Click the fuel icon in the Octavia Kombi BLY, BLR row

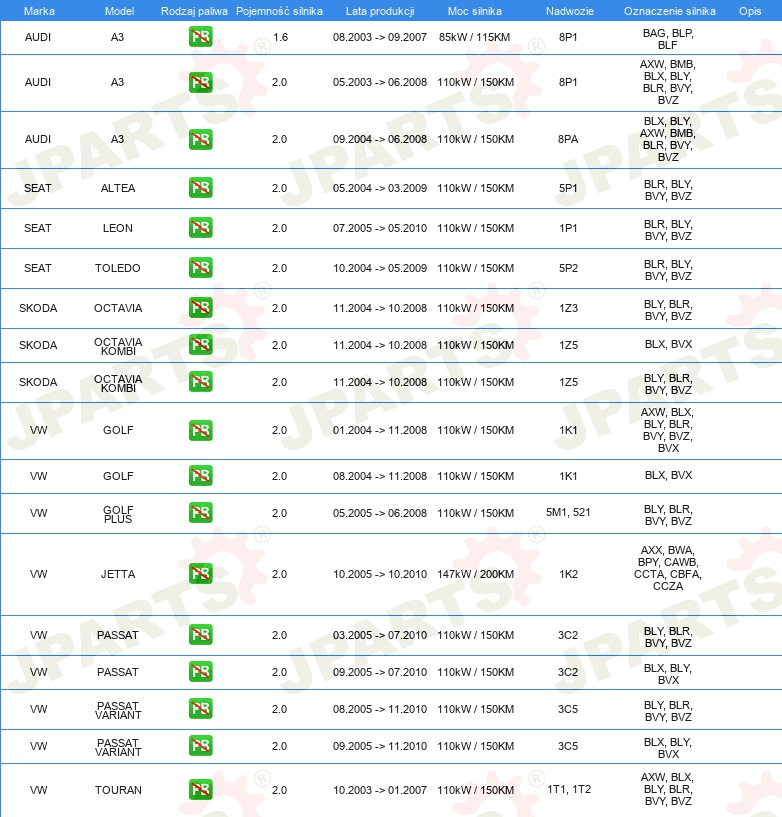click(201, 381)
